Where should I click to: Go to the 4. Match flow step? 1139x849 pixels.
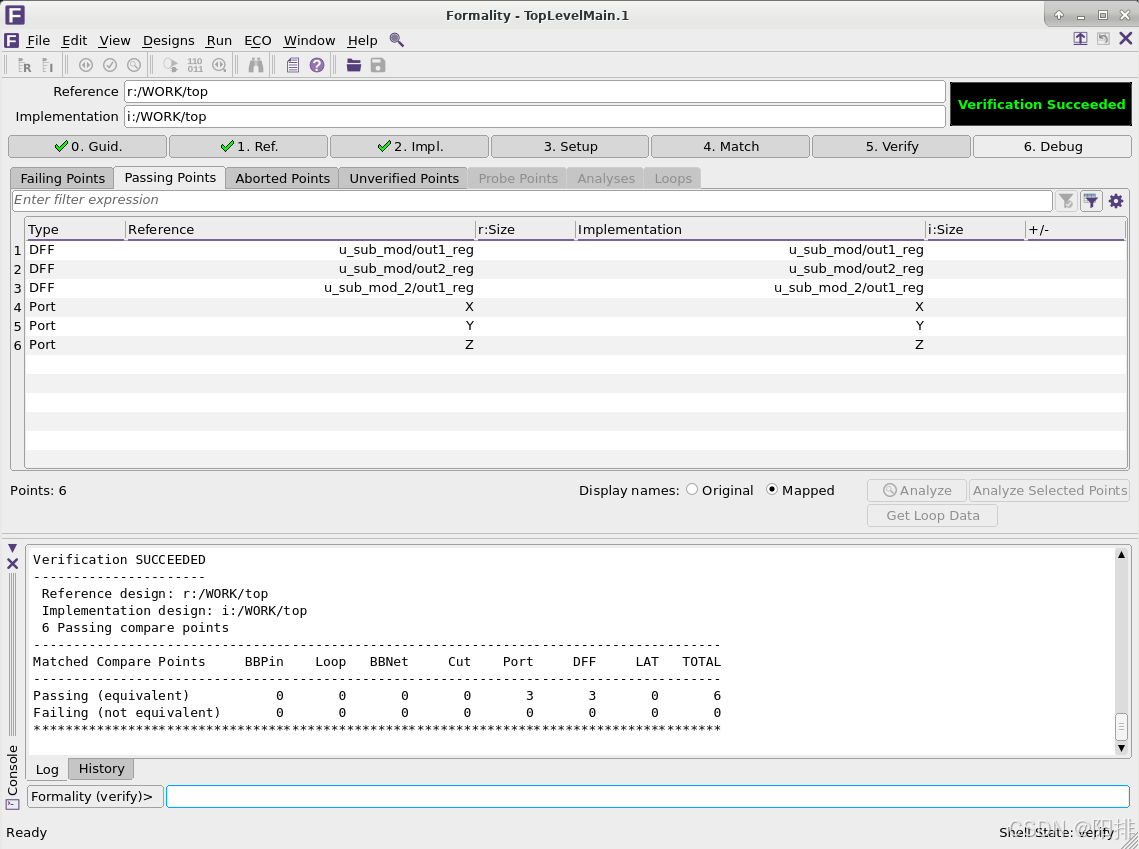[731, 146]
